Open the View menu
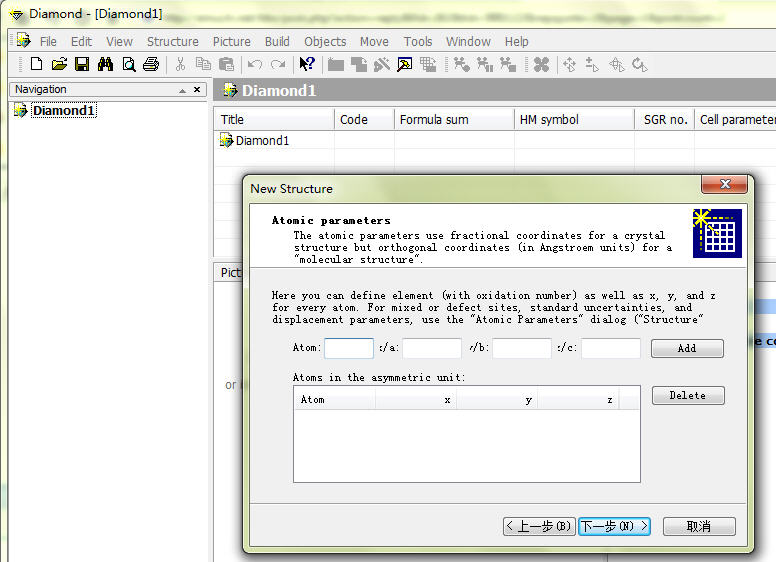Viewport: 776px width, 562px height. point(119,42)
